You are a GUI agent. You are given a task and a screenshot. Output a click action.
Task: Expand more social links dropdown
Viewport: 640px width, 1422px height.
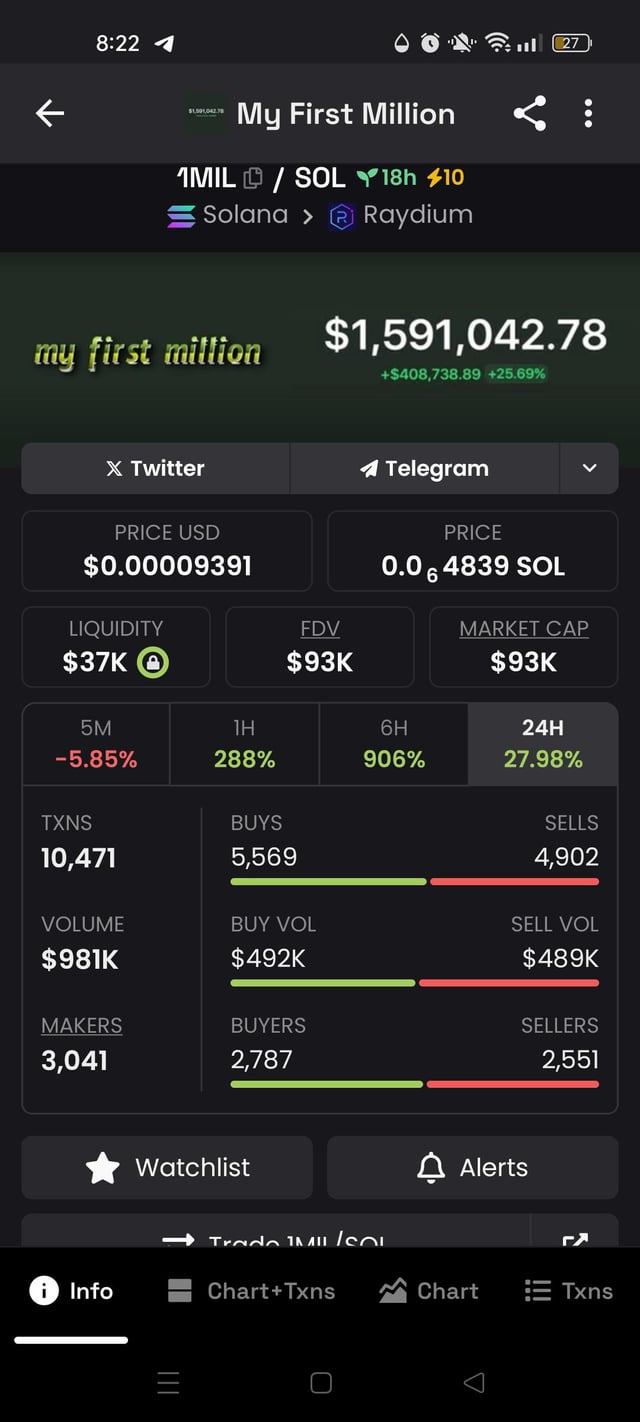coord(589,468)
